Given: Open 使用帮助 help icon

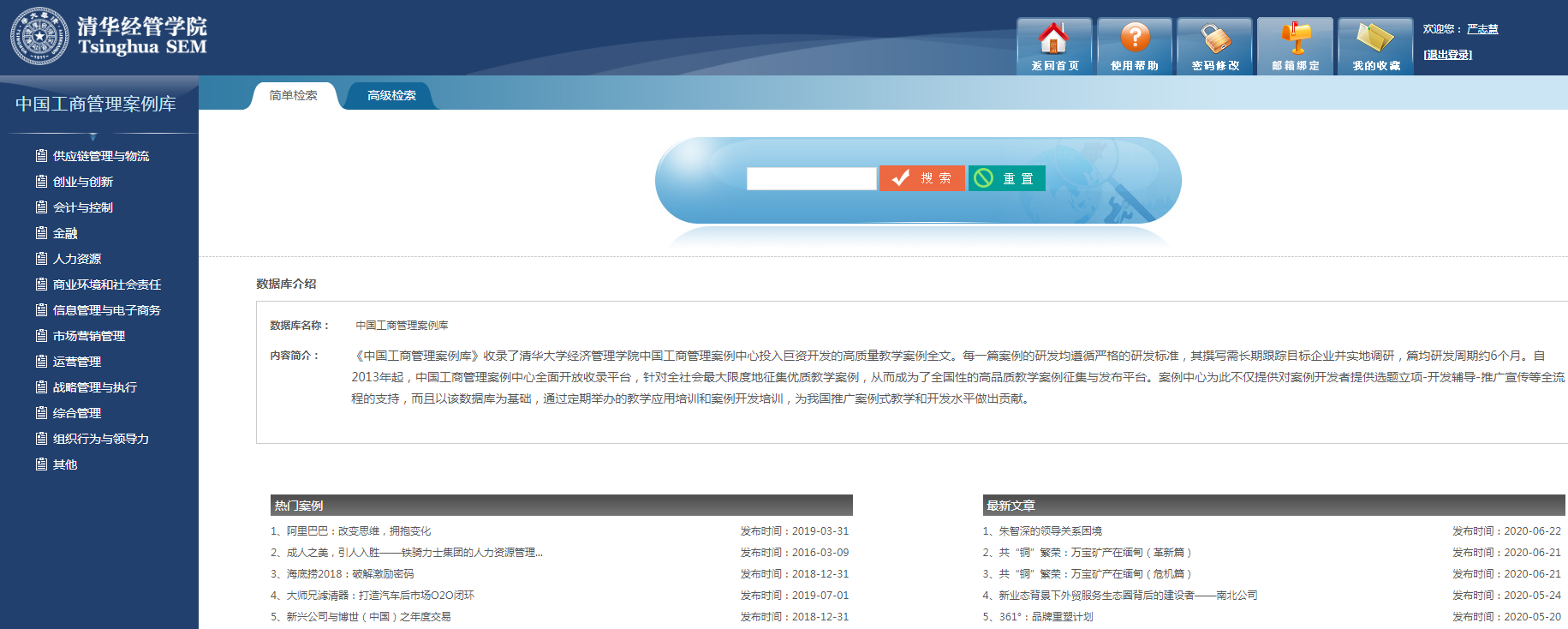Looking at the screenshot, I should pos(1135,46).
